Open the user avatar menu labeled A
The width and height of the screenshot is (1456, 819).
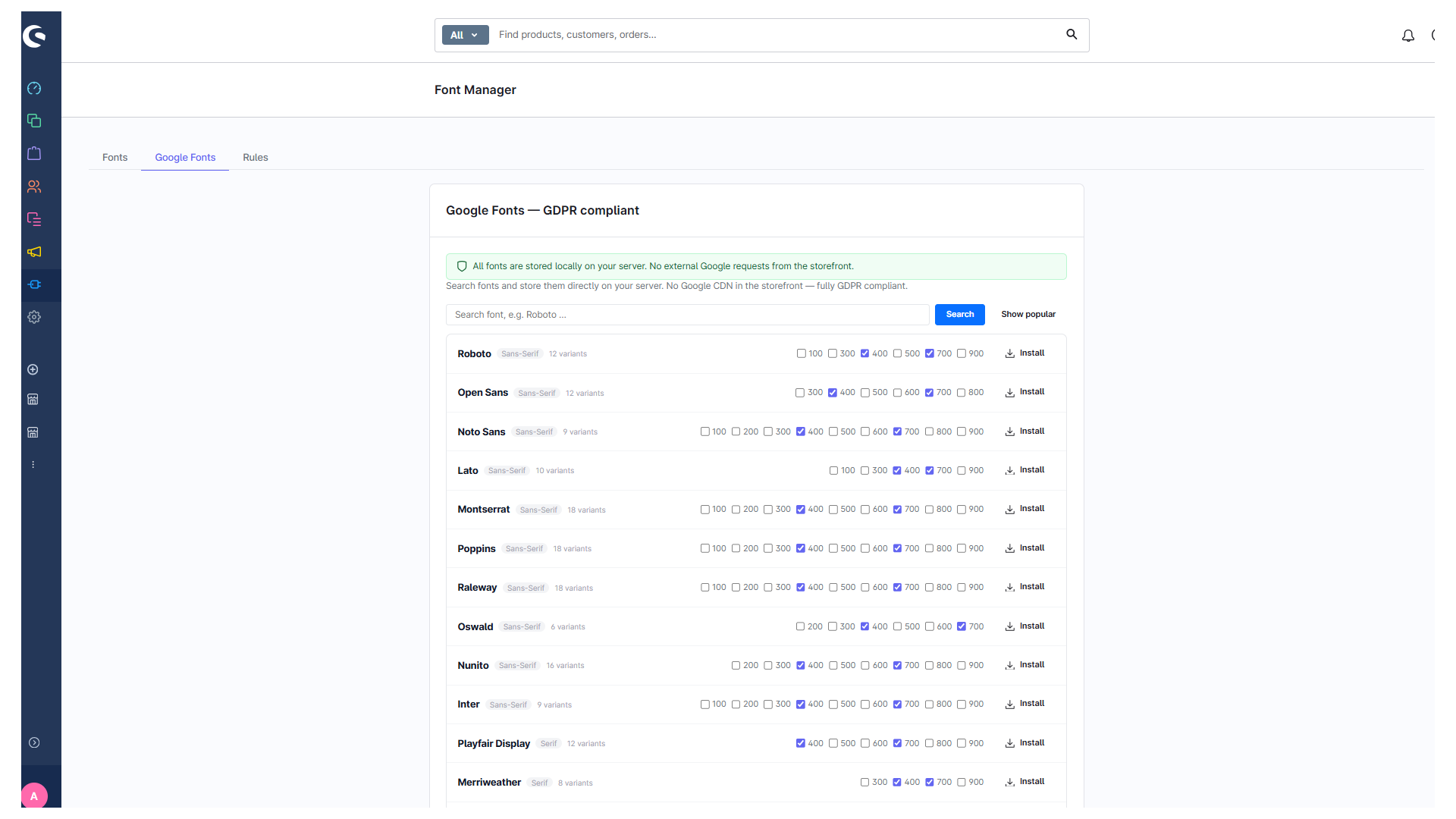(x=34, y=796)
